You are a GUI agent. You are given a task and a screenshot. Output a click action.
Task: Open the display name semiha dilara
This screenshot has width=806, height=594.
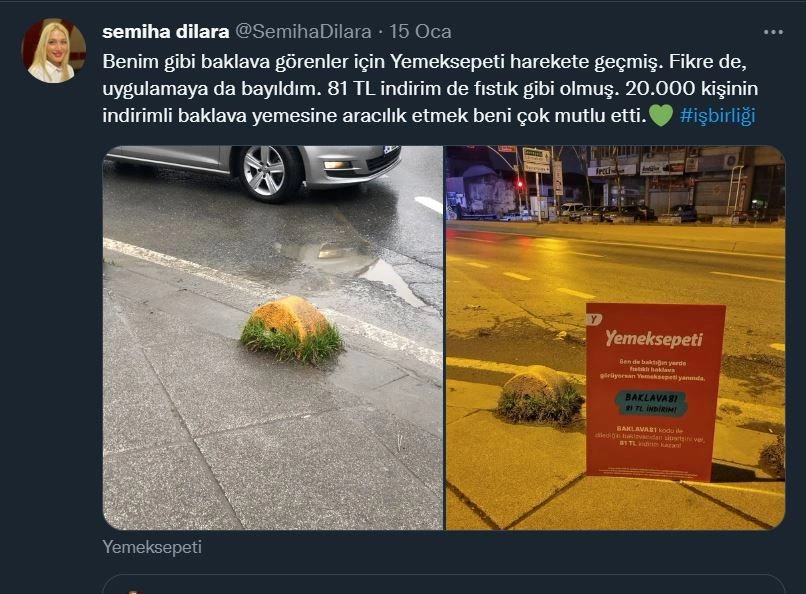tap(166, 32)
